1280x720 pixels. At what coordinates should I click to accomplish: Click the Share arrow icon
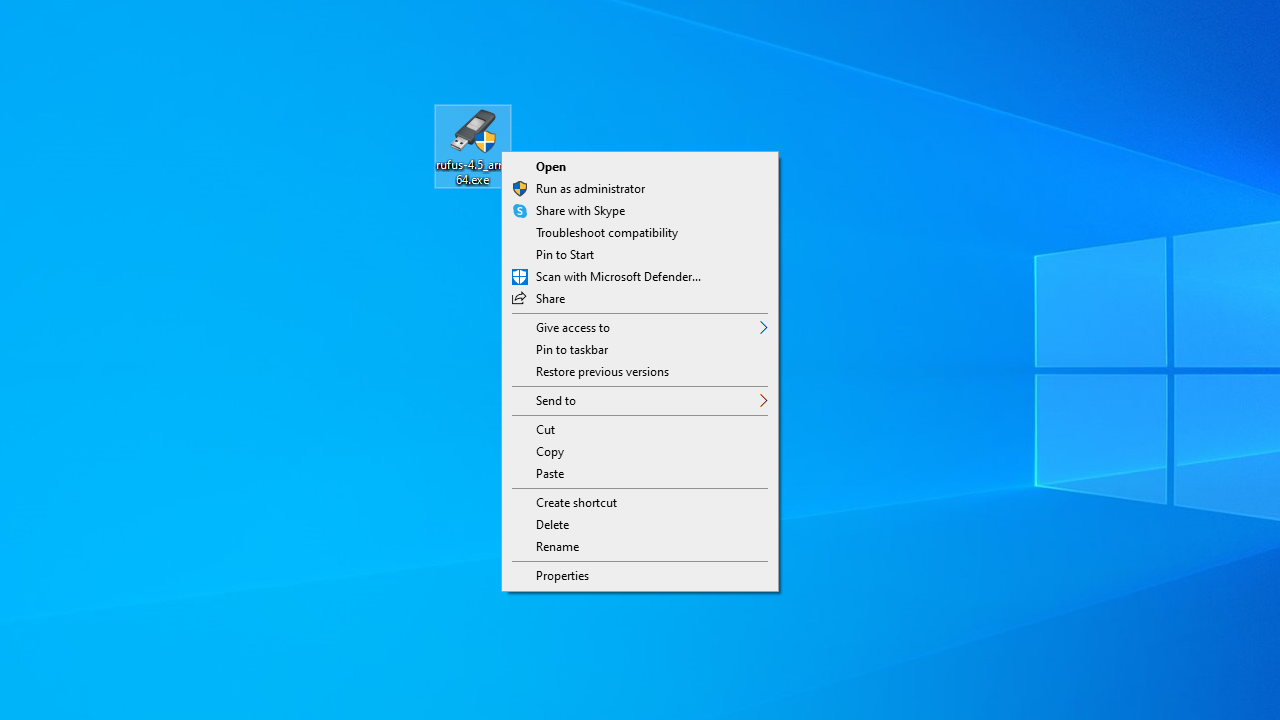click(x=519, y=299)
